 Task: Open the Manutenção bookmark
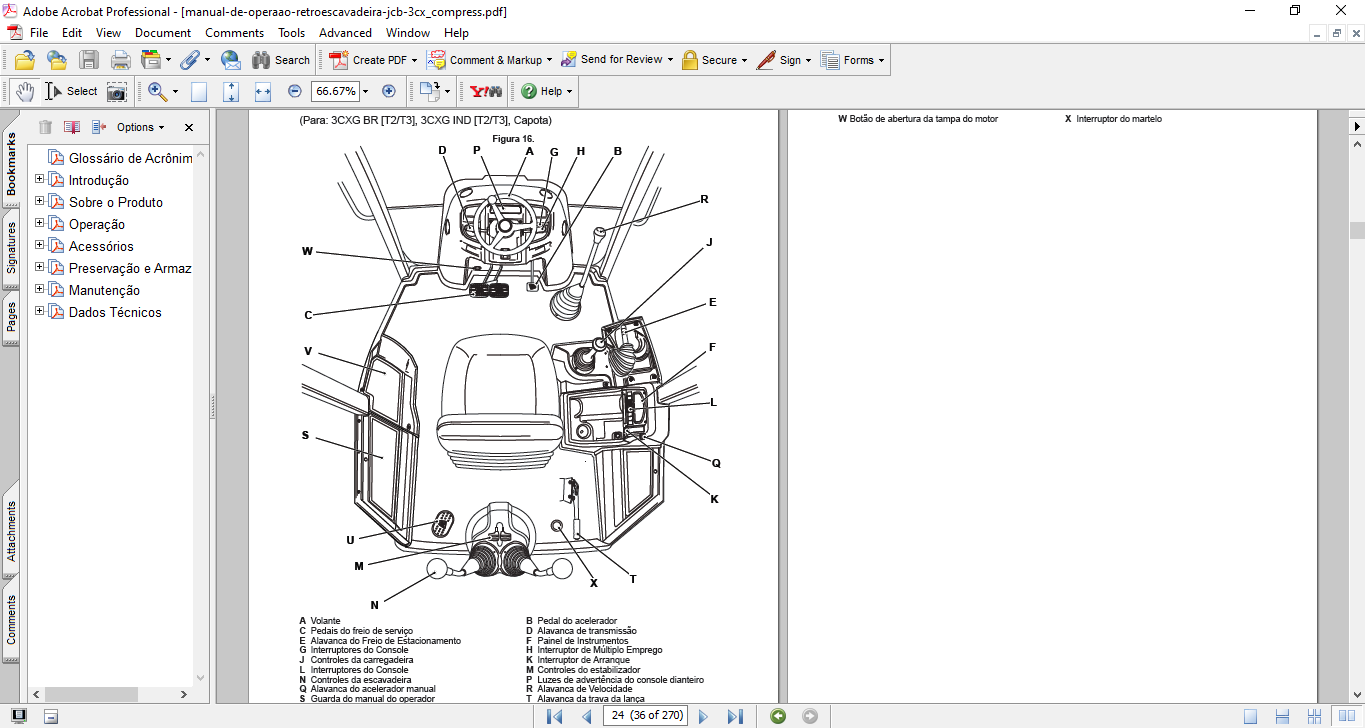coord(104,290)
